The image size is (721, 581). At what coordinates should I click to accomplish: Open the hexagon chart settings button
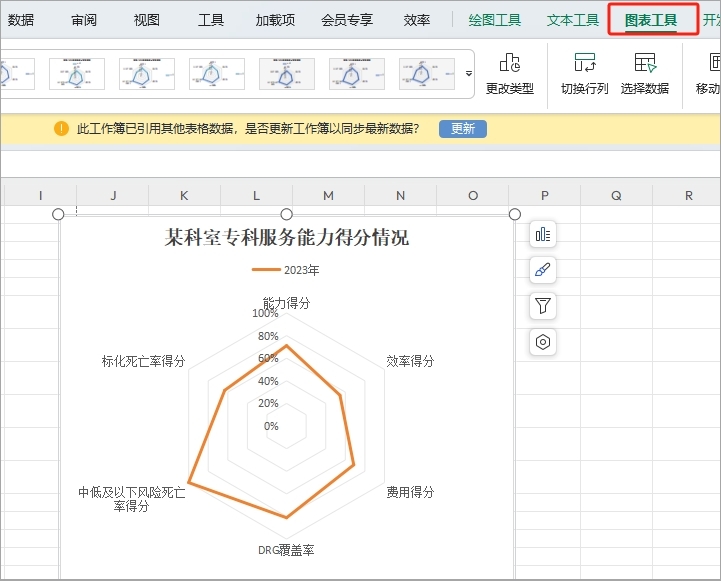[543, 342]
